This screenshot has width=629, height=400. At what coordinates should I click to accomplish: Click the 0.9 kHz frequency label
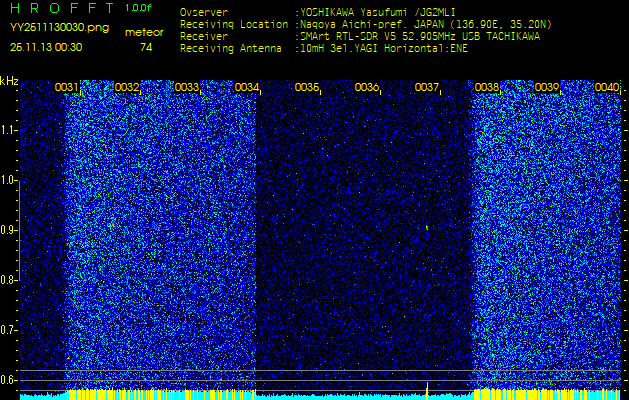pos(7,230)
